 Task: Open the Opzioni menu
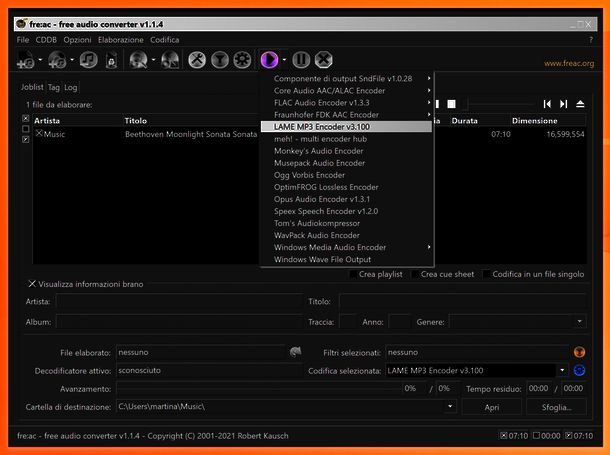(x=77, y=40)
